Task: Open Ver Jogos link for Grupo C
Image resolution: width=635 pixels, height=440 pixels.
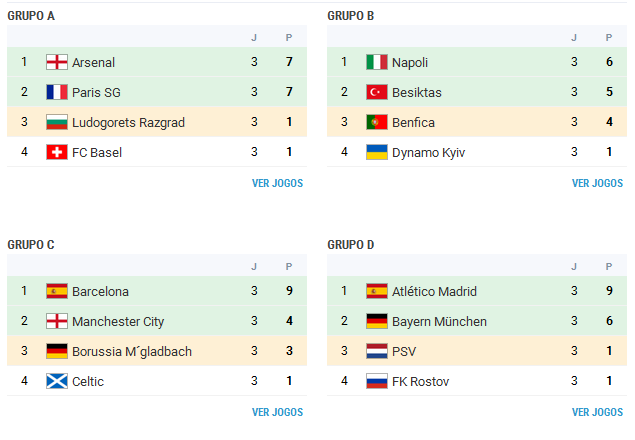Action: pos(277,412)
